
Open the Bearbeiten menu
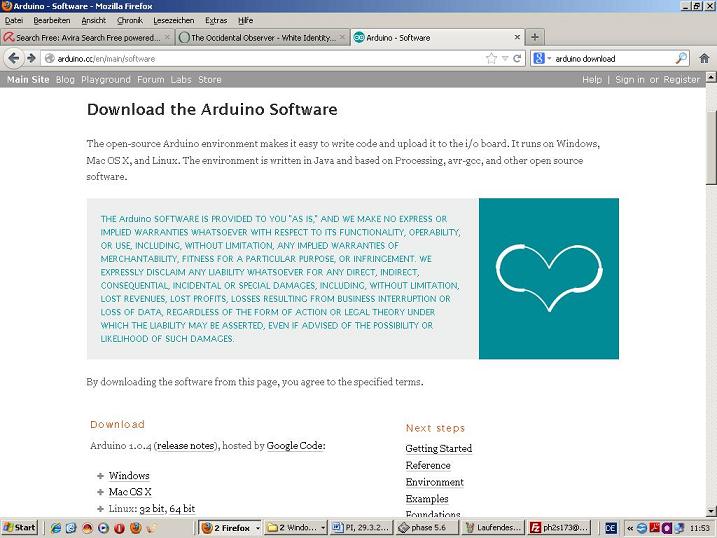click(52, 21)
